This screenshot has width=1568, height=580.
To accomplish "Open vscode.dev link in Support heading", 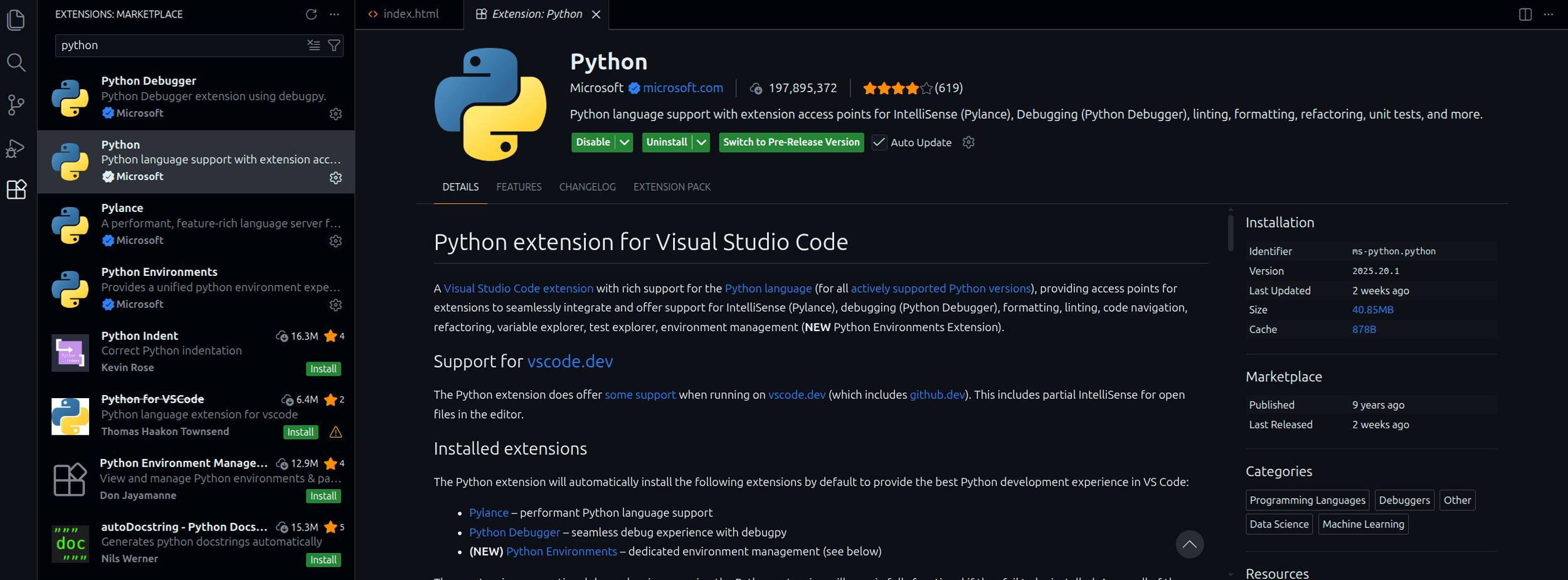I will (x=570, y=361).
